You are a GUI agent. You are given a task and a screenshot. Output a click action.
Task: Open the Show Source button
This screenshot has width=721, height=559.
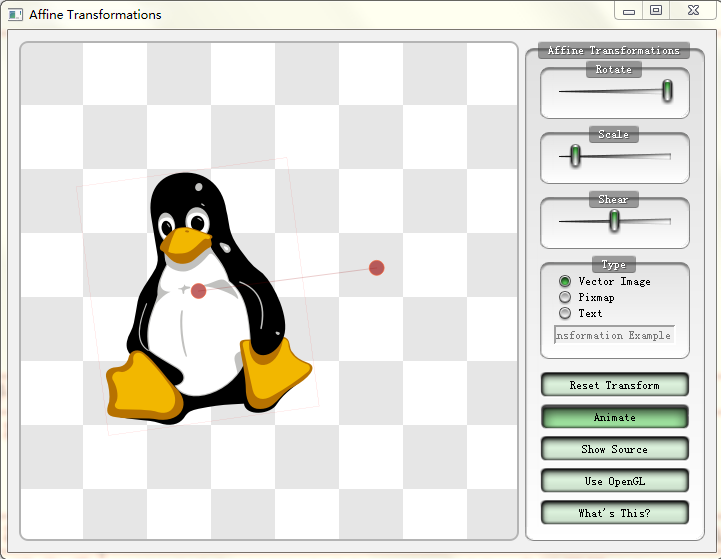[614, 449]
